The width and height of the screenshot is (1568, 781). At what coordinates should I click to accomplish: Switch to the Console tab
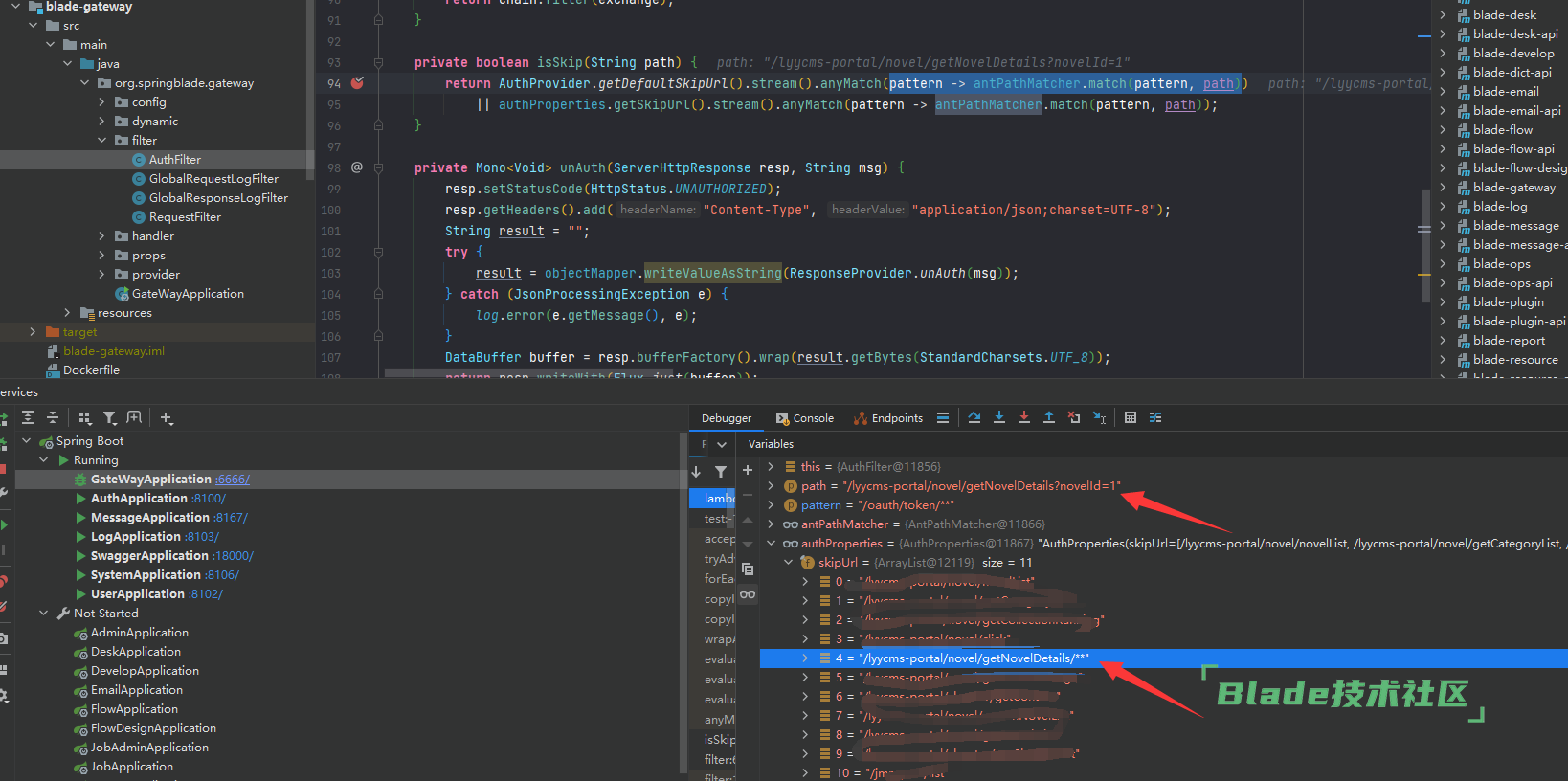point(805,418)
